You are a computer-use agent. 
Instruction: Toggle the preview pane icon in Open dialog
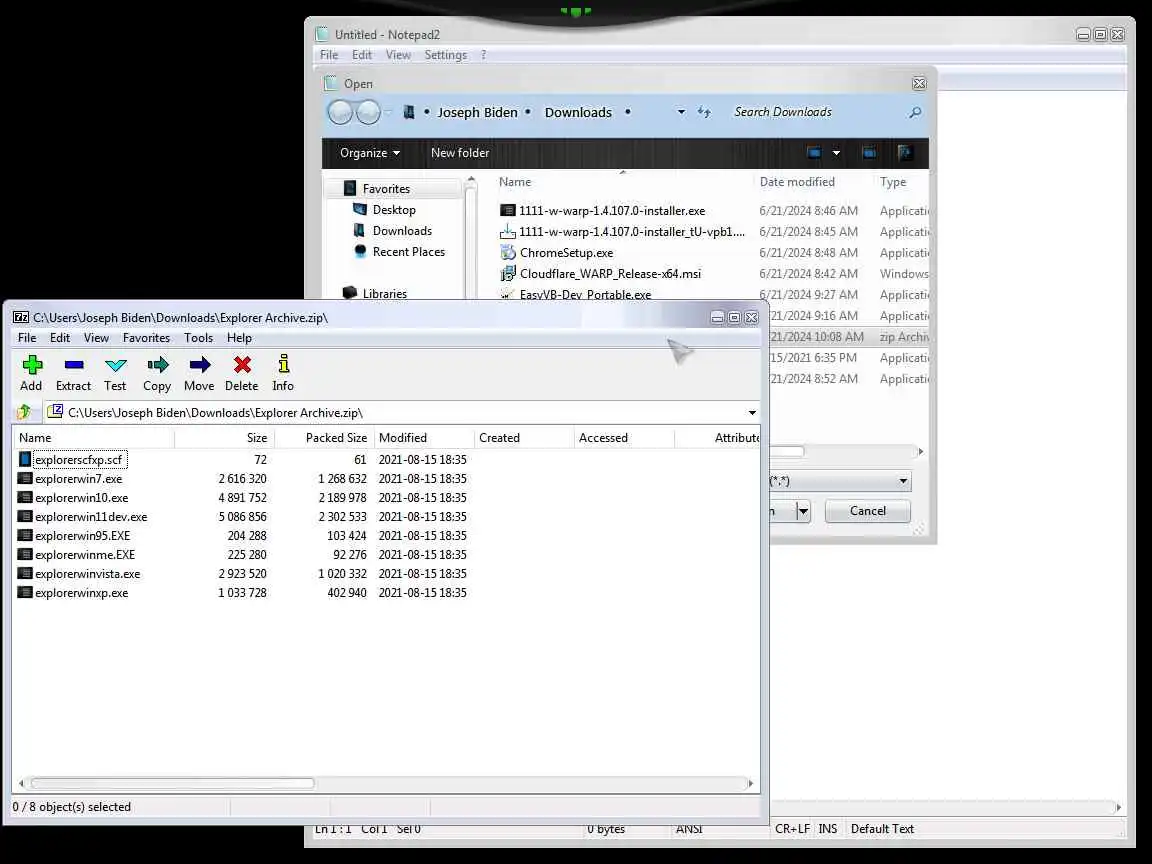[868, 153]
